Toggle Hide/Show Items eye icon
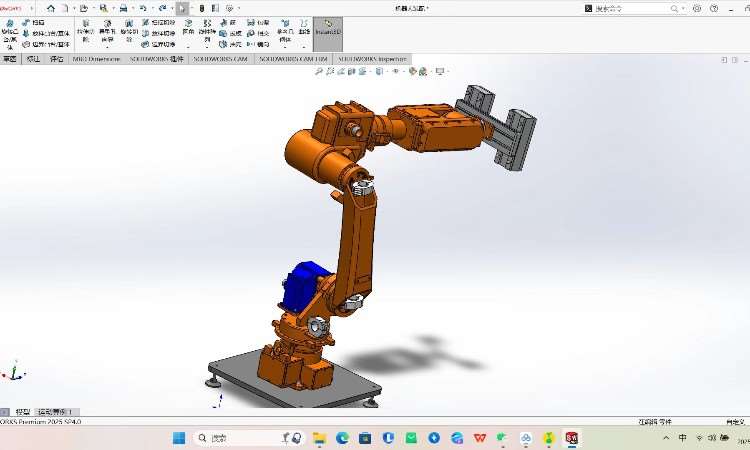750x450 pixels. tap(396, 71)
